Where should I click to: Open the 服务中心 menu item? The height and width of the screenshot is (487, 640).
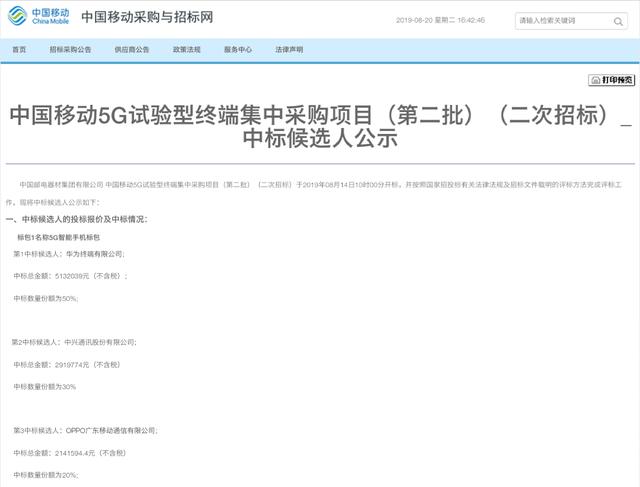coord(238,50)
